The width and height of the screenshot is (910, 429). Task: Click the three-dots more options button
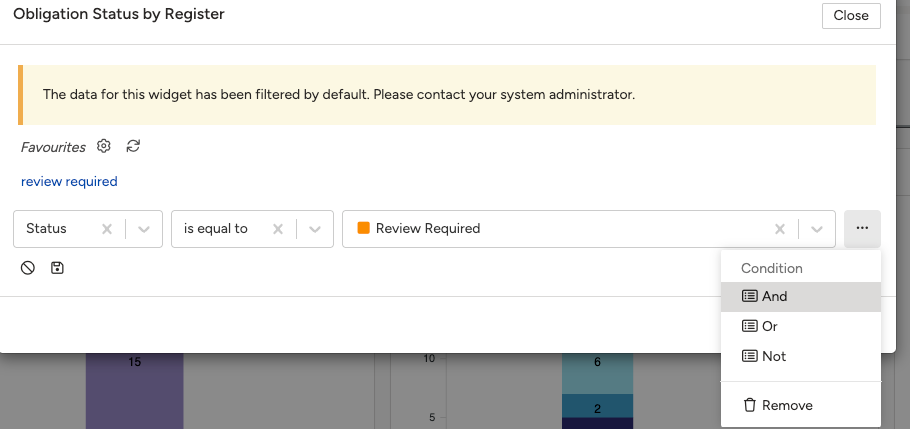(862, 229)
